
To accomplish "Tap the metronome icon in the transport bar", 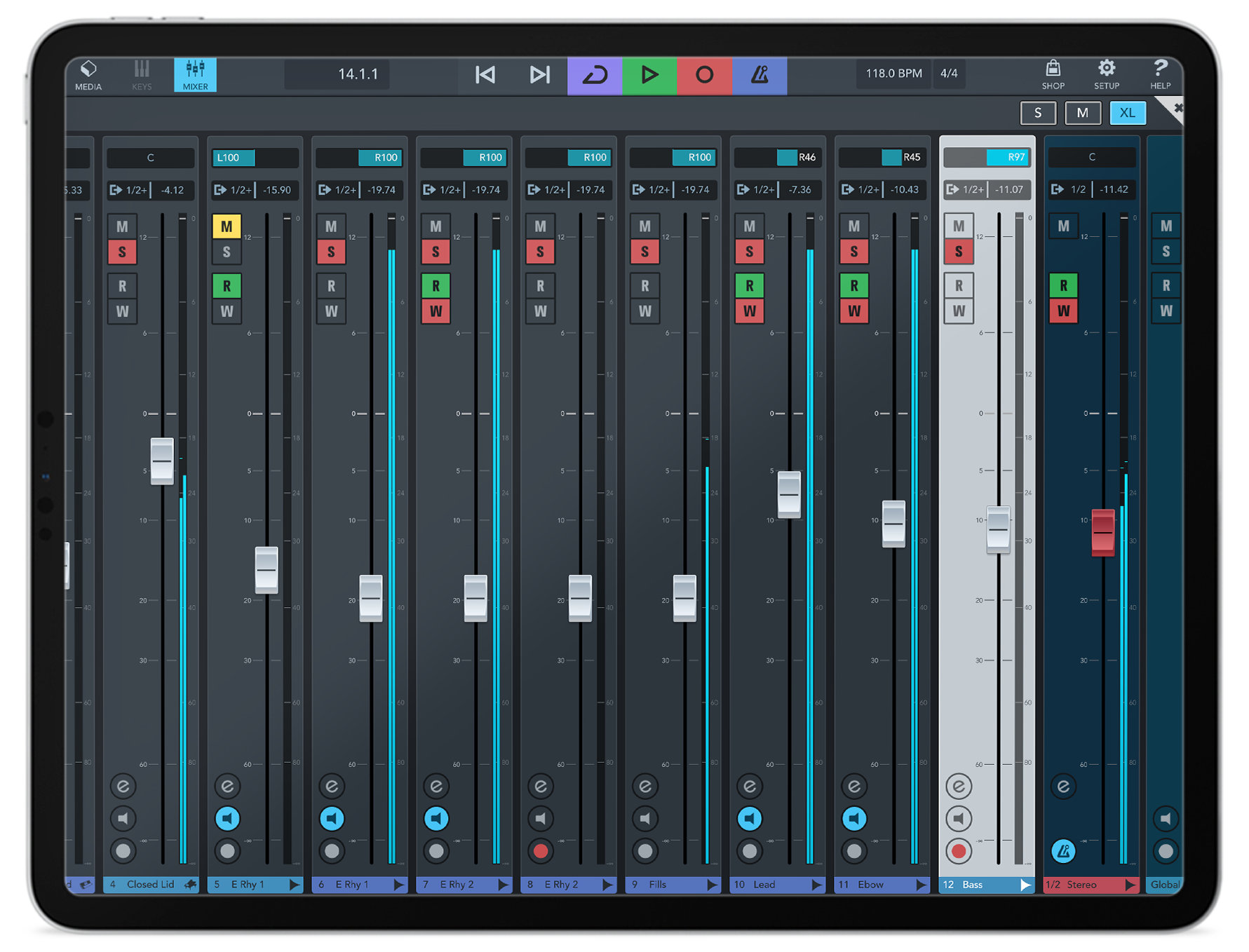I will point(760,74).
